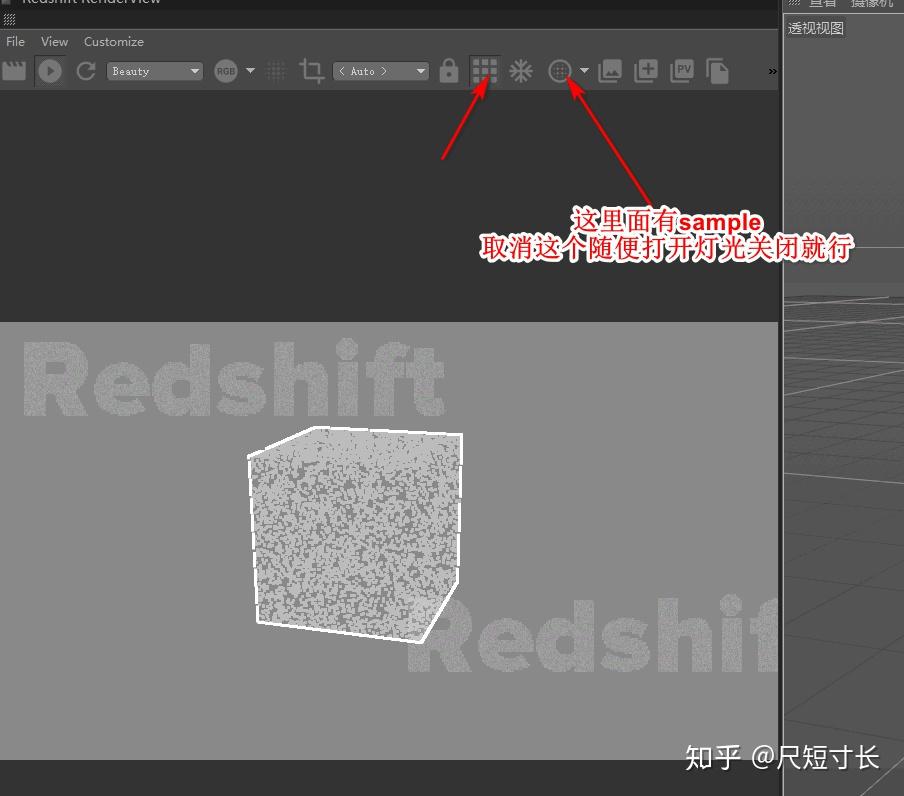Toggle the lock icon on the toolbar
Screen dimensions: 904x796
pyautogui.click(x=448, y=71)
